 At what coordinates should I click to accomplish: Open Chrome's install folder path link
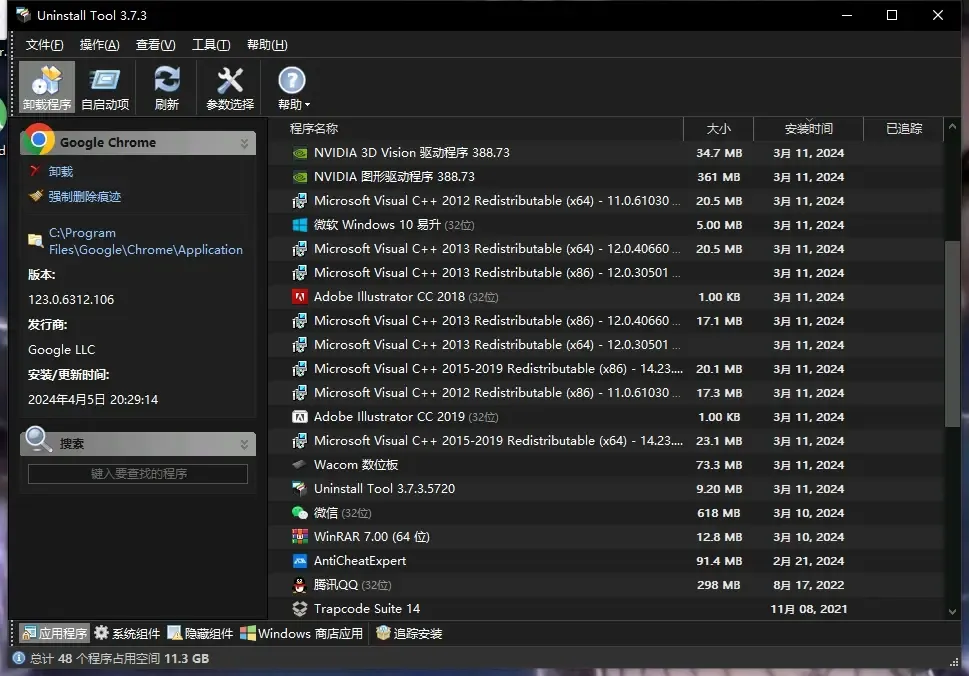click(x=145, y=241)
